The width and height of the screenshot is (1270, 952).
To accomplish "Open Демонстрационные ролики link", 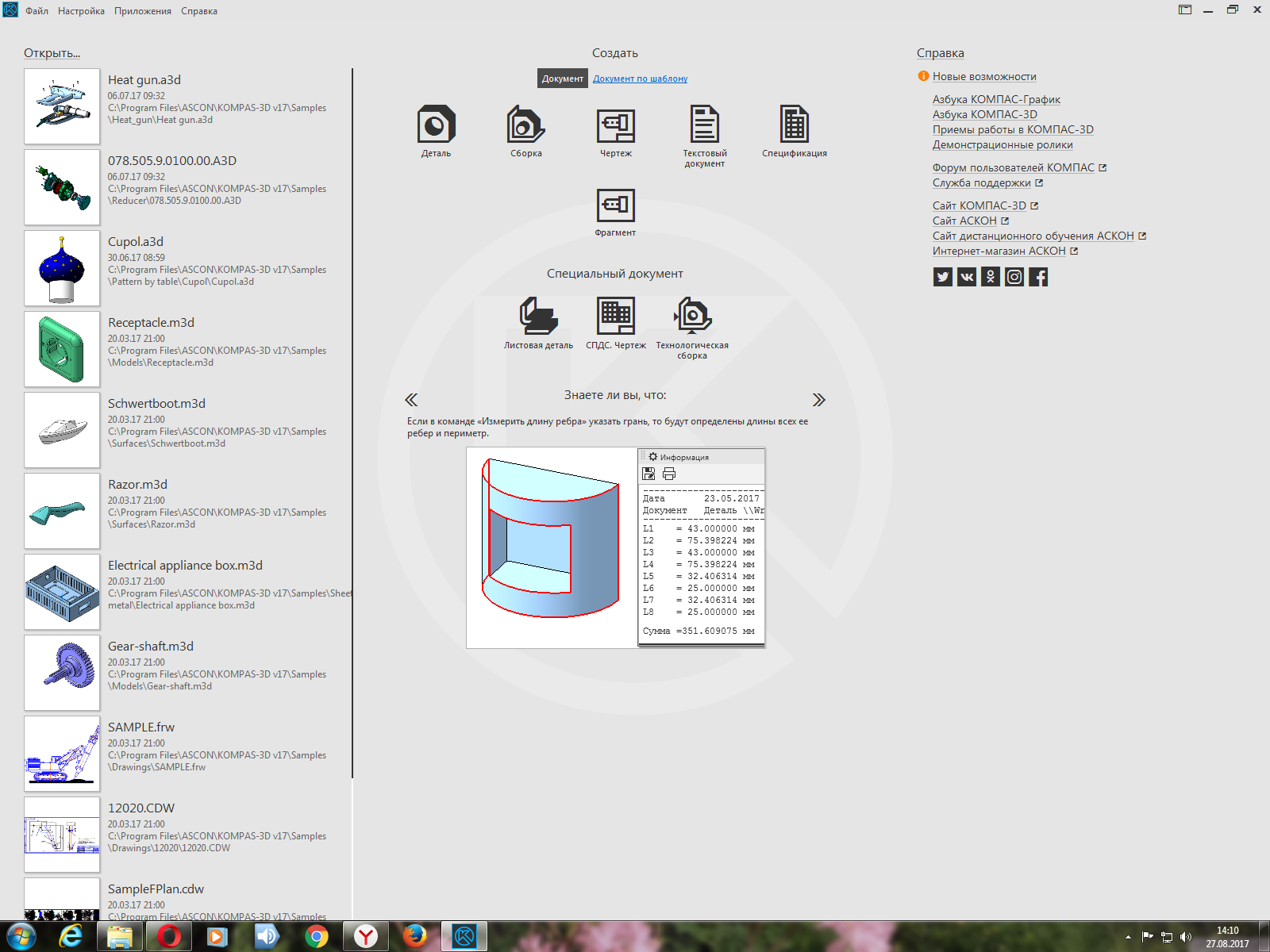I will click(x=1003, y=144).
